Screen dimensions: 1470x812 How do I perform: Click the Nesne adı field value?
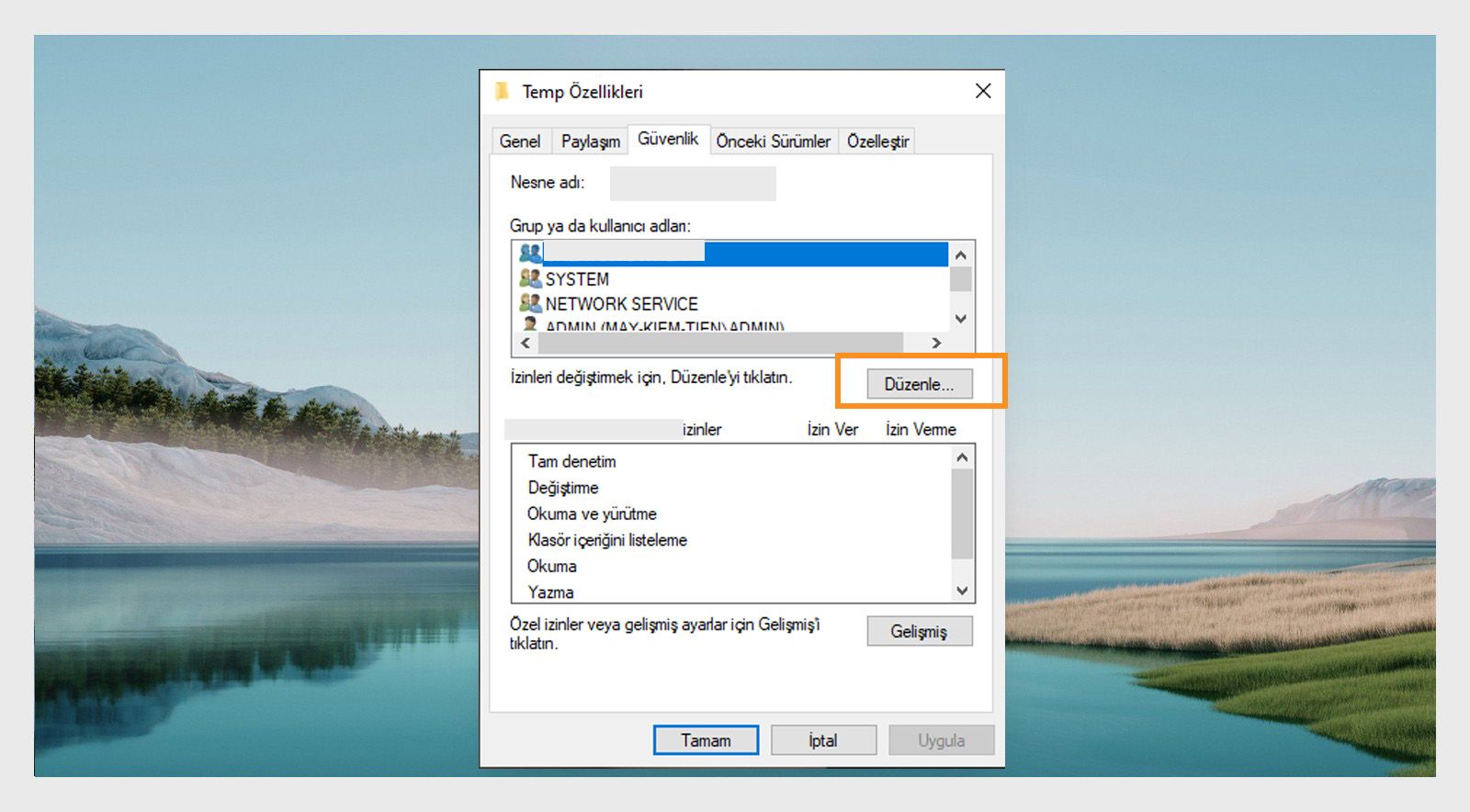pyautogui.click(x=693, y=183)
